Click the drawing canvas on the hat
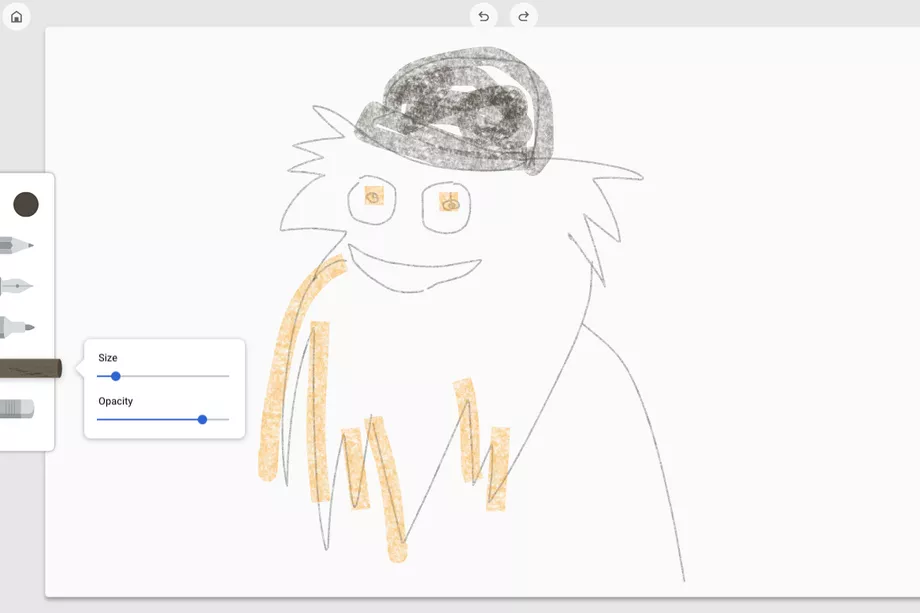 point(455,111)
